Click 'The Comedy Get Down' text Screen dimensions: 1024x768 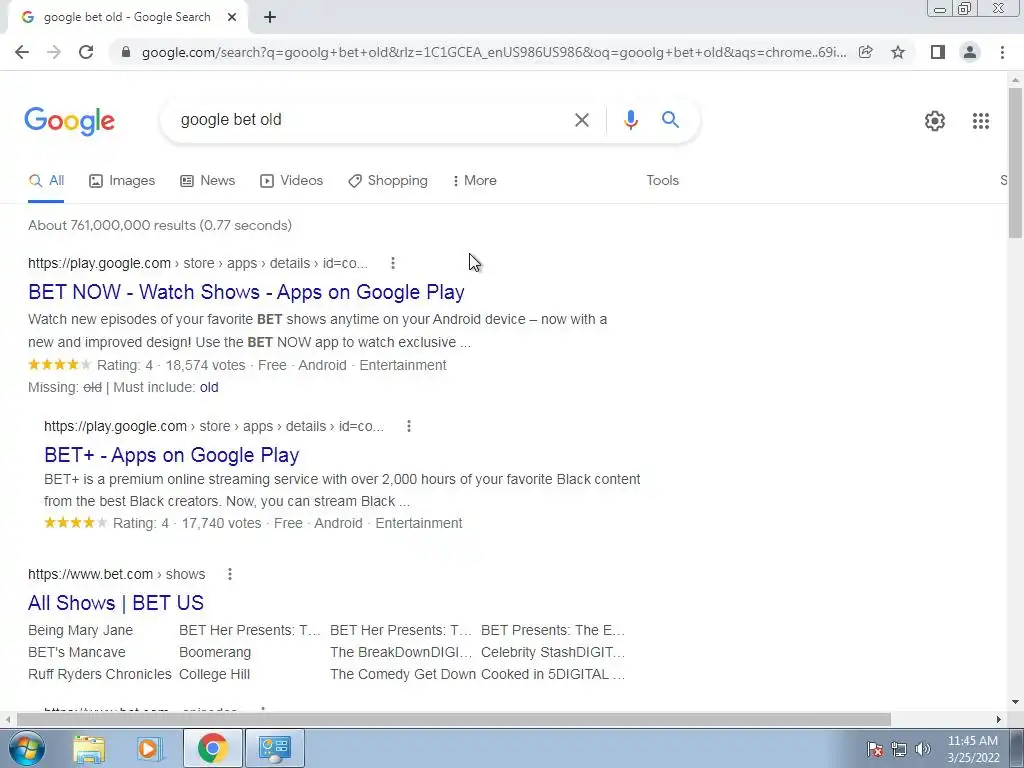pyautogui.click(x=403, y=674)
